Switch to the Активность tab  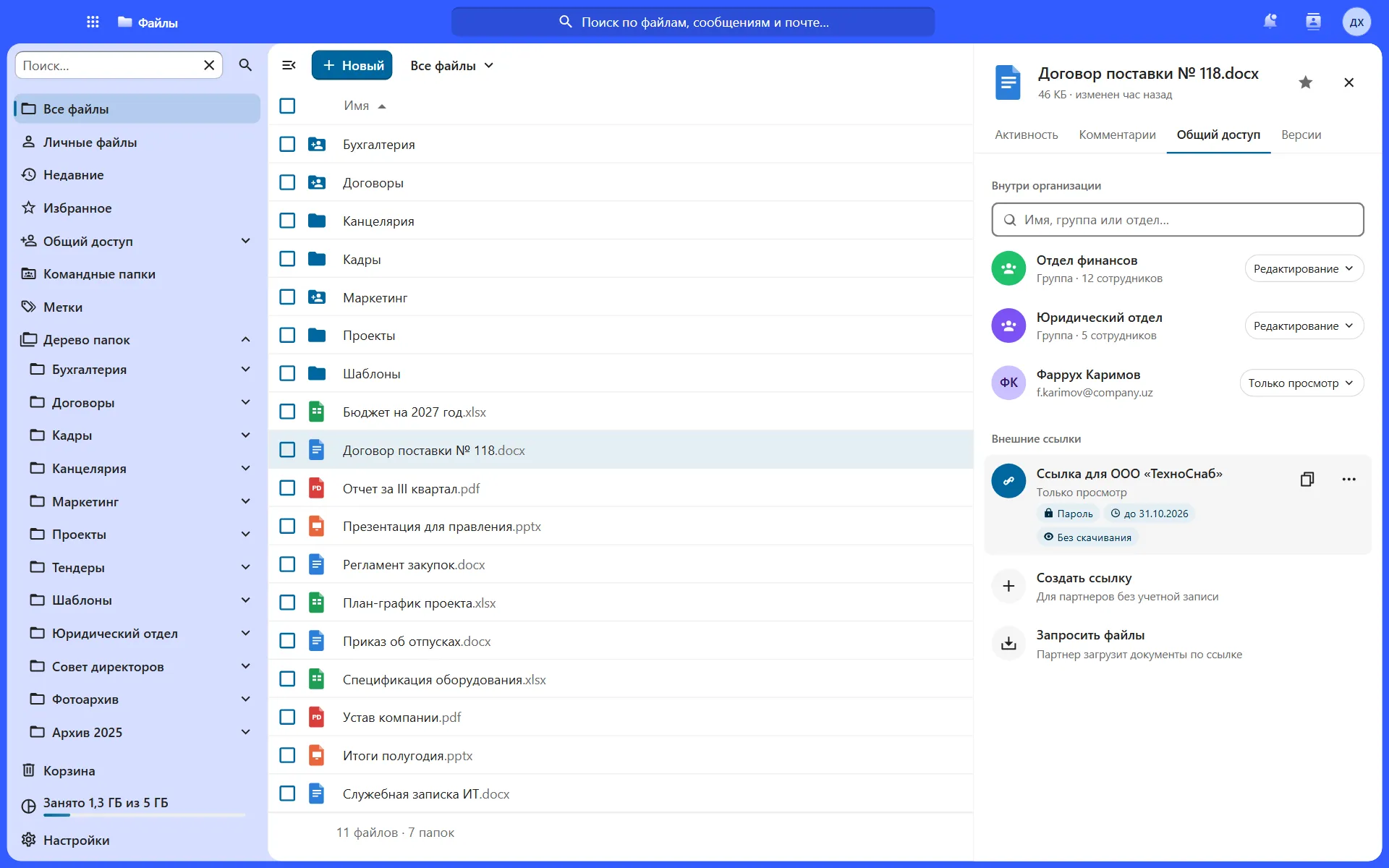pos(1026,135)
